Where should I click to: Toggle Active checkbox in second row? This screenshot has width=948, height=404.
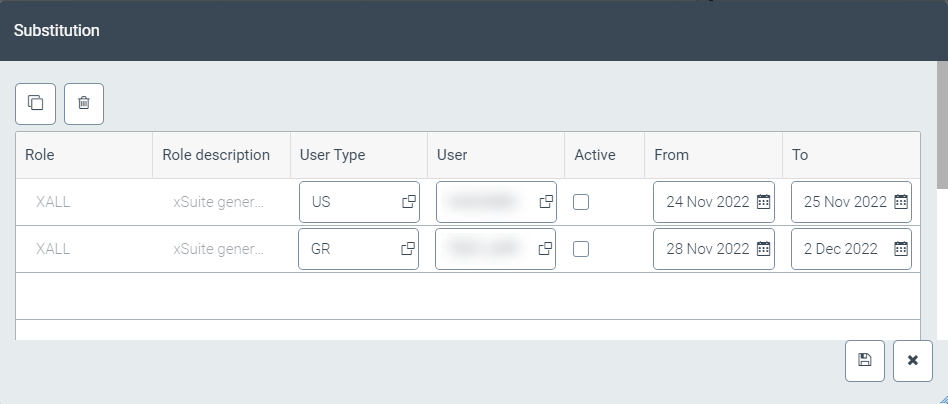(581, 249)
